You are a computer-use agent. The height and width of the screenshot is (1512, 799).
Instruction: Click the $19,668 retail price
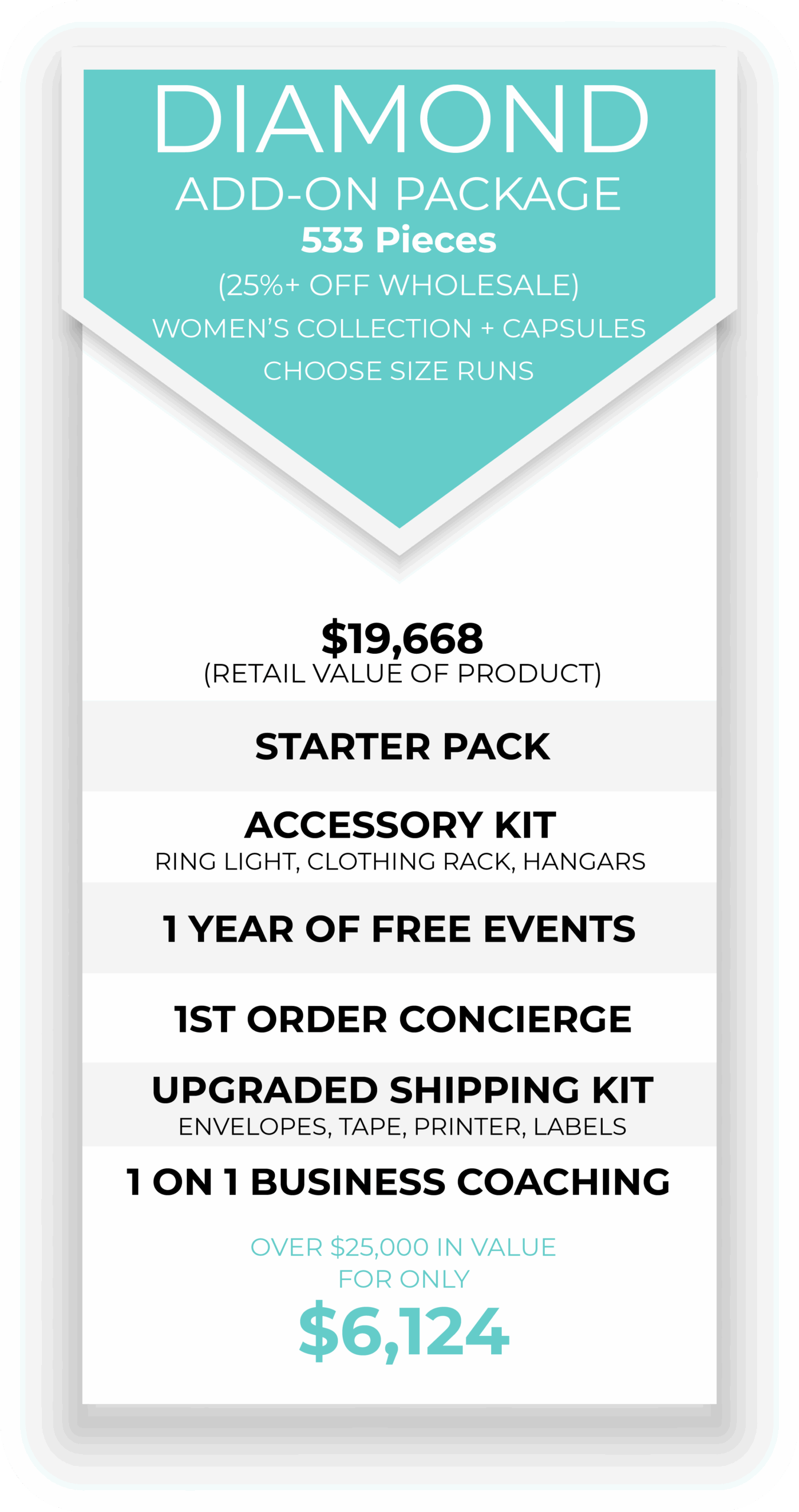(x=402, y=638)
